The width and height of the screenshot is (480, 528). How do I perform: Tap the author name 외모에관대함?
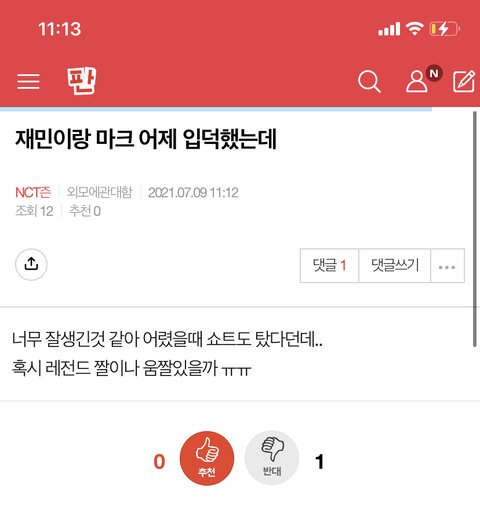(100, 192)
